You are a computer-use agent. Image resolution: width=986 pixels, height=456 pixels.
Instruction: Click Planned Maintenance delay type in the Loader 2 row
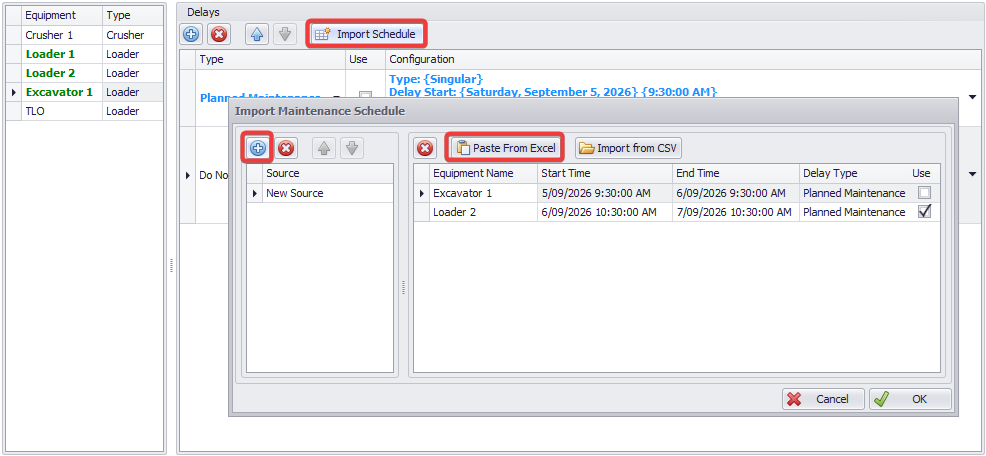click(854, 212)
